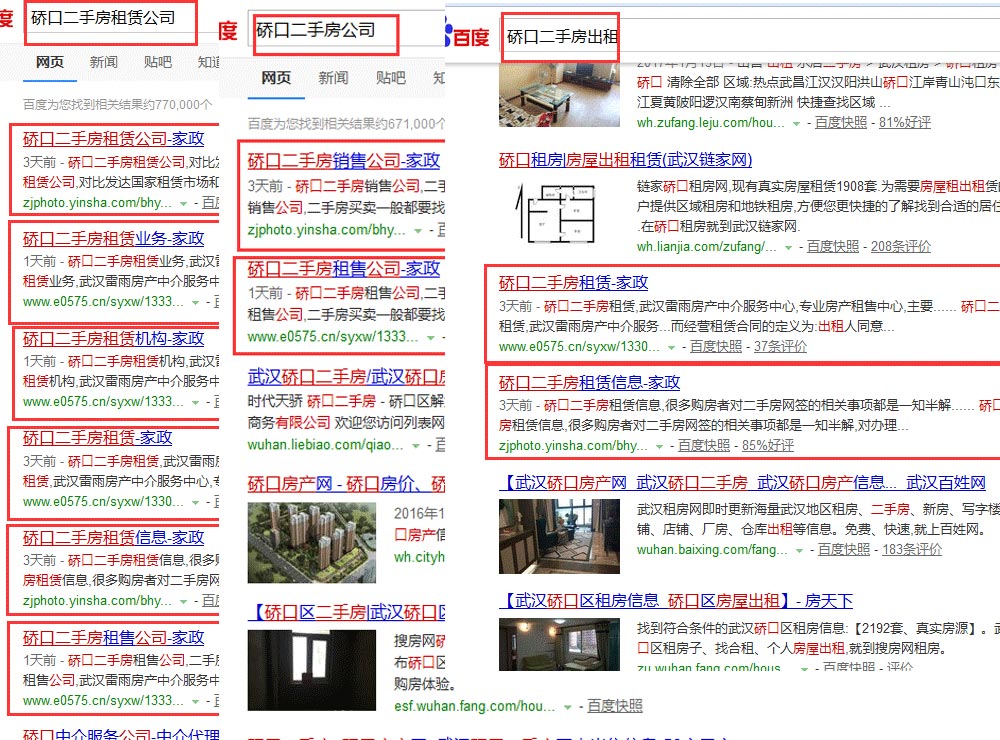Click URL wuhan.liebiao.com/qiao...
The image size is (1000, 740).
(x=325, y=445)
